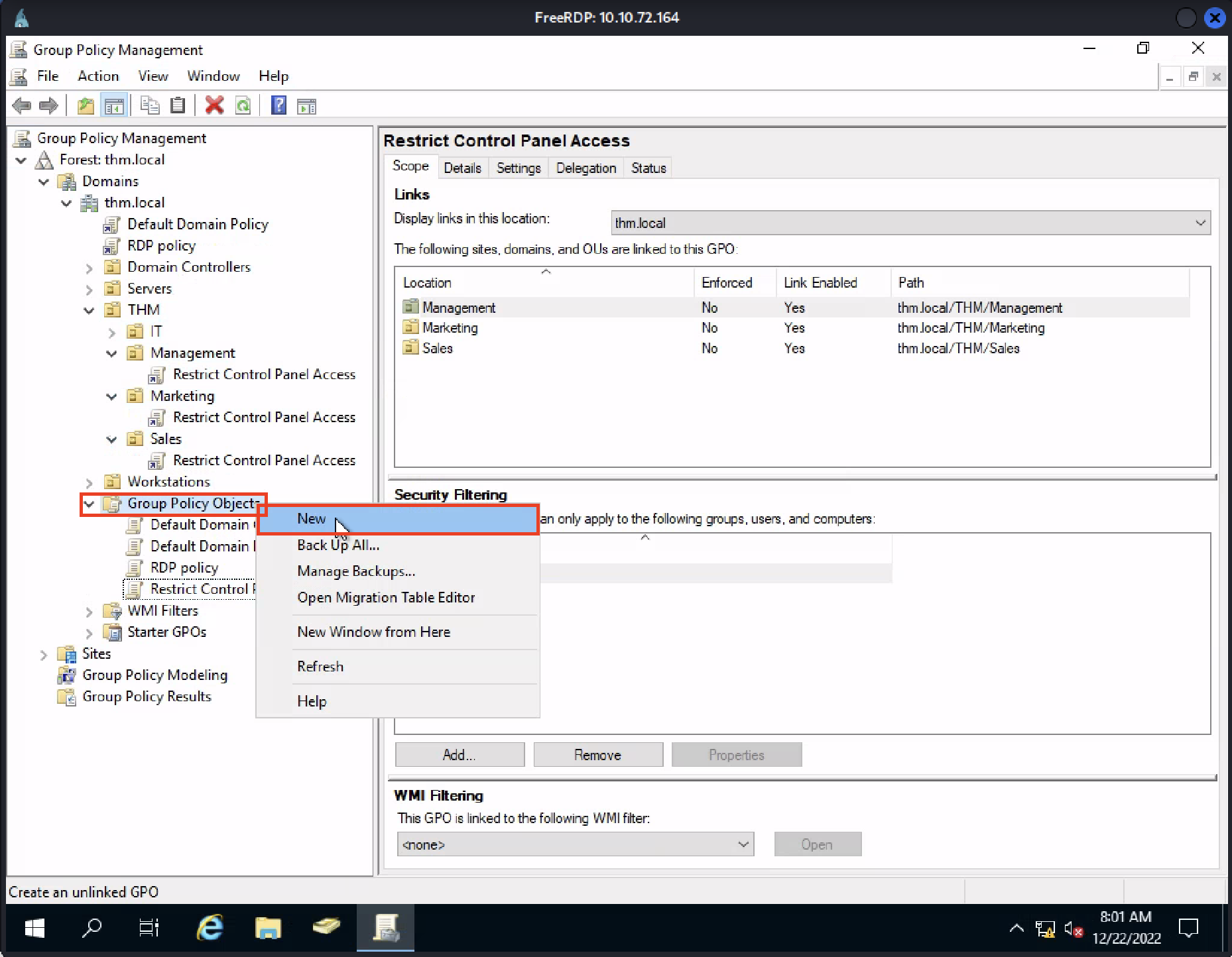The image size is (1232, 957).
Task: Choose New Window from Here
Action: pos(398,632)
